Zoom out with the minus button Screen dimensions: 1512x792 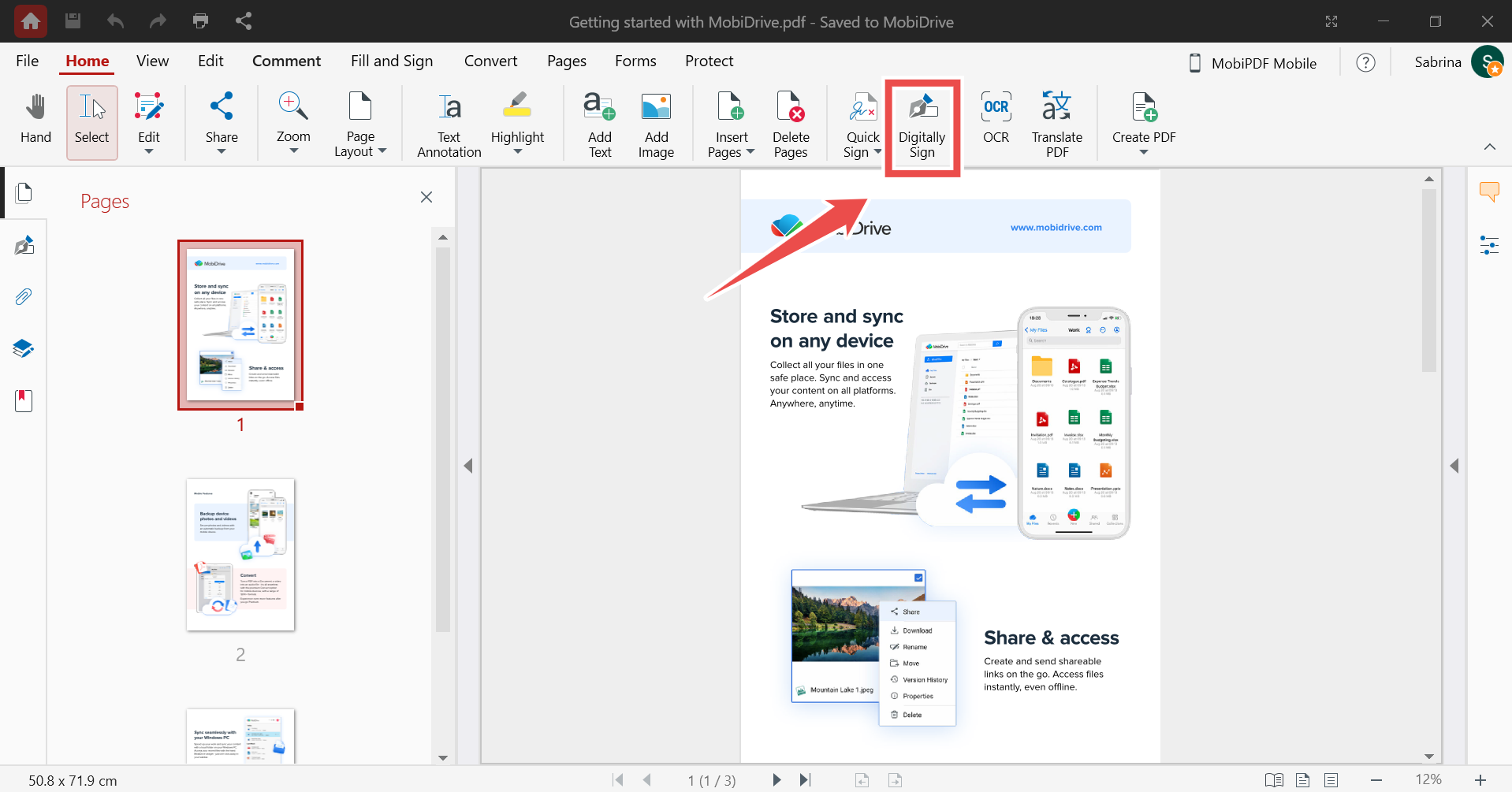click(1376, 780)
